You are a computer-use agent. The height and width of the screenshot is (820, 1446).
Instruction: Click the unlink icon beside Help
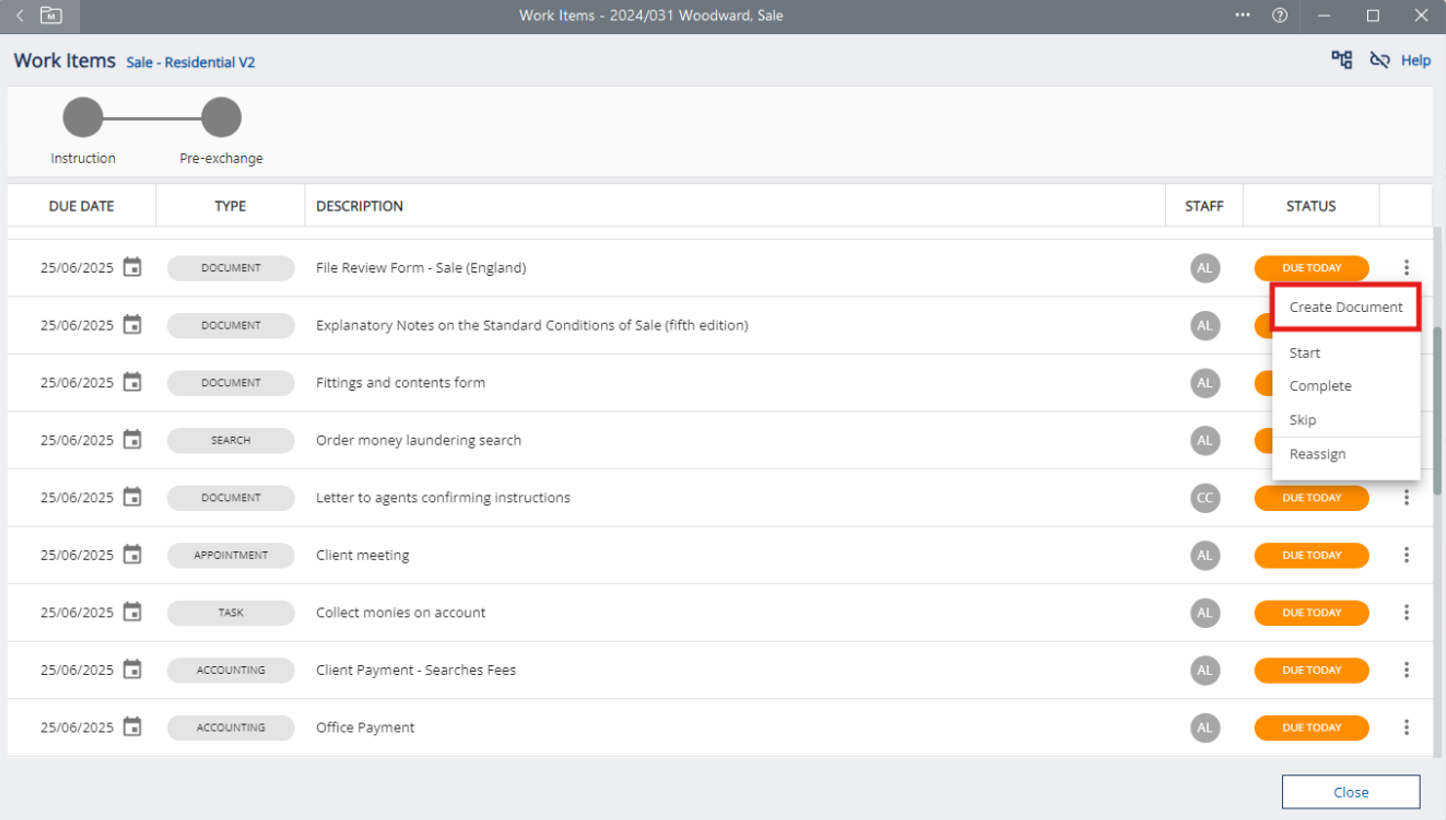(1380, 60)
